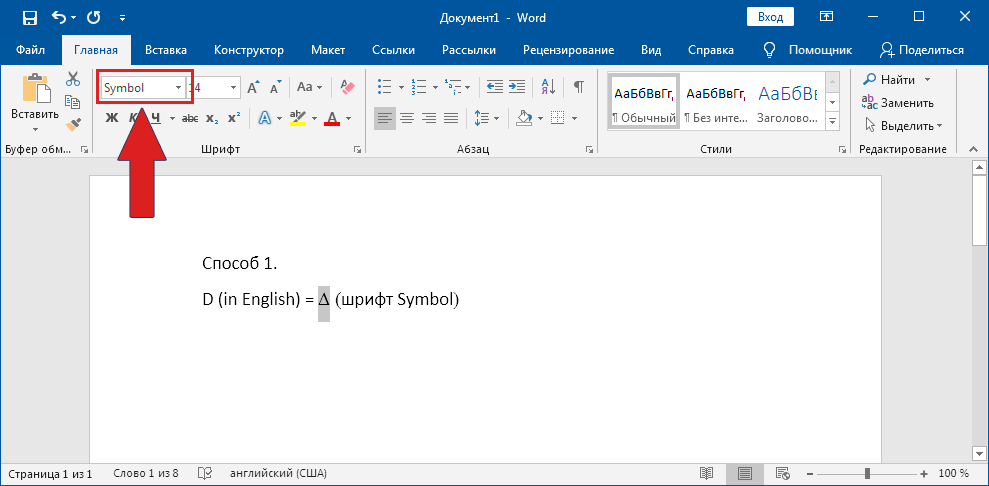Open the font size dropdown
This screenshot has width=989, height=486.
pyautogui.click(x=234, y=88)
